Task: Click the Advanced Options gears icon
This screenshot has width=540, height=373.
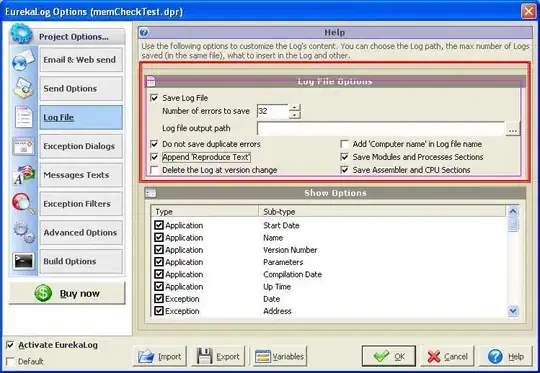Action: click(x=23, y=232)
